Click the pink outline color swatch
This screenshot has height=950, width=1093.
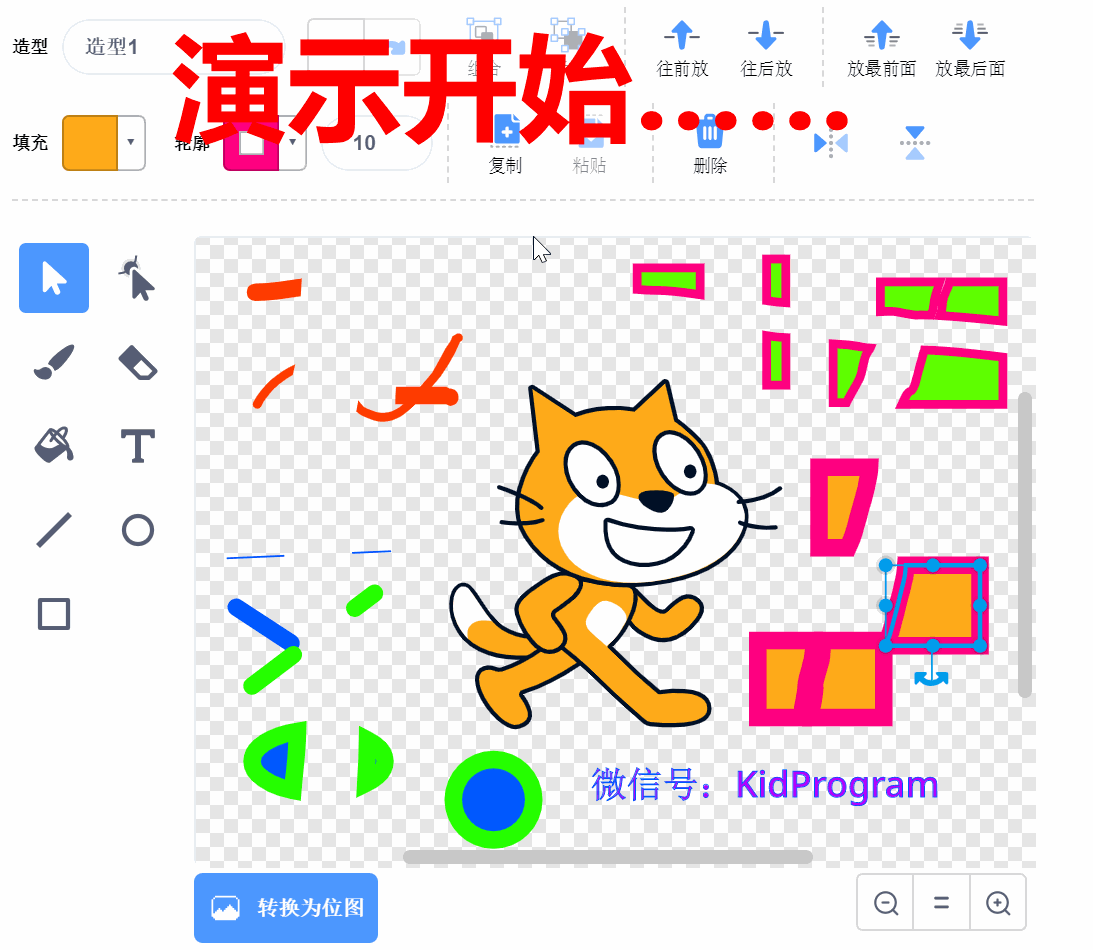pos(251,142)
